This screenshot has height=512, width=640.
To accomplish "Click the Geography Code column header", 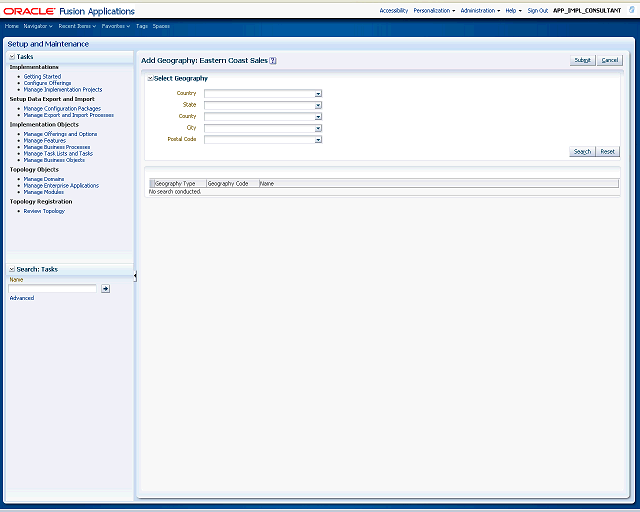I will coord(233,184).
